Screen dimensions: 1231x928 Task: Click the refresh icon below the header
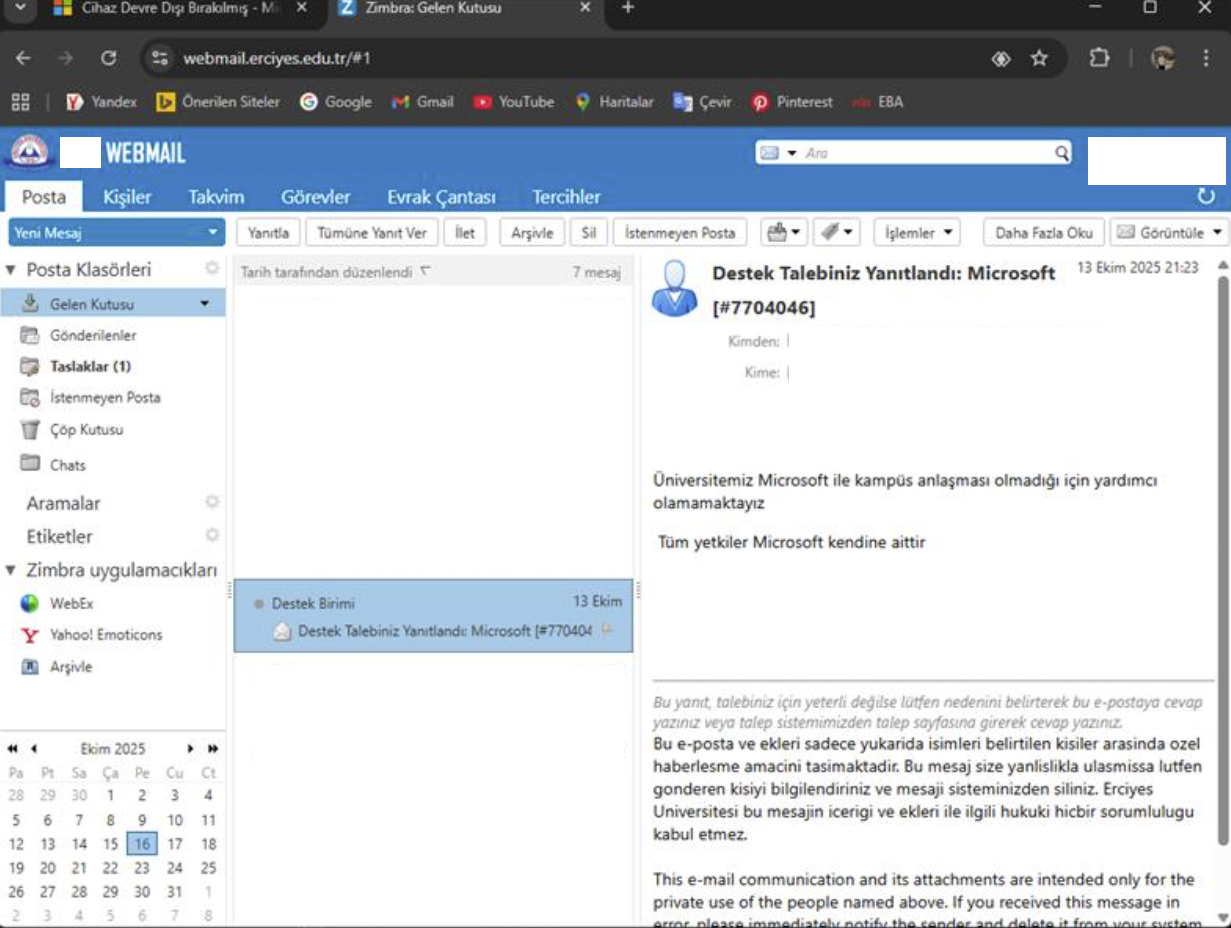coord(1206,196)
